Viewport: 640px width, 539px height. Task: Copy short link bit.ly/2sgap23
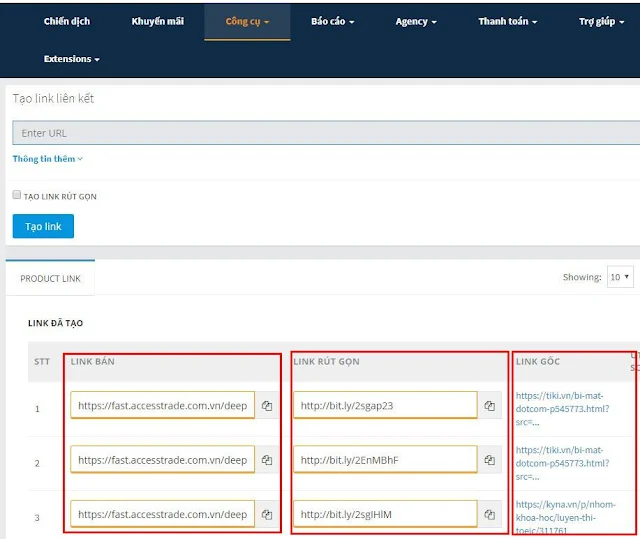click(x=490, y=406)
